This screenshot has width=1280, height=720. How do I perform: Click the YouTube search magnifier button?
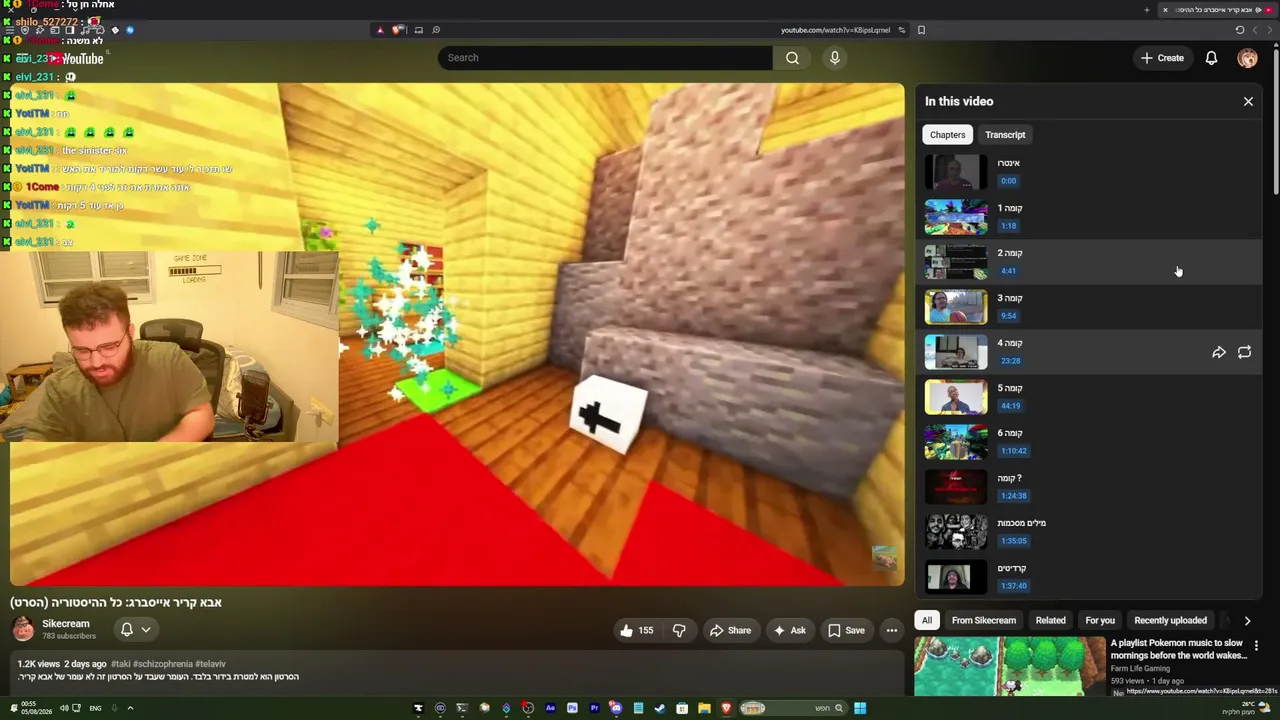(x=792, y=58)
